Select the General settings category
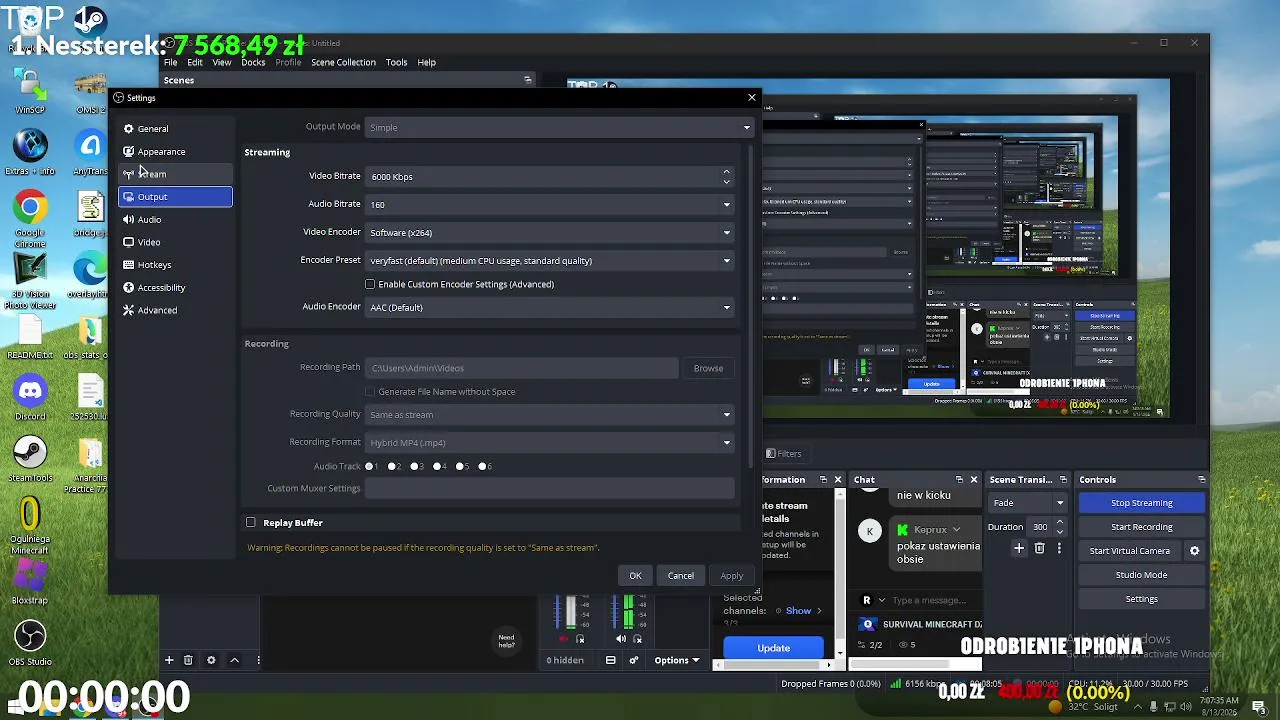Image resolution: width=1280 pixels, height=720 pixels. point(175,129)
